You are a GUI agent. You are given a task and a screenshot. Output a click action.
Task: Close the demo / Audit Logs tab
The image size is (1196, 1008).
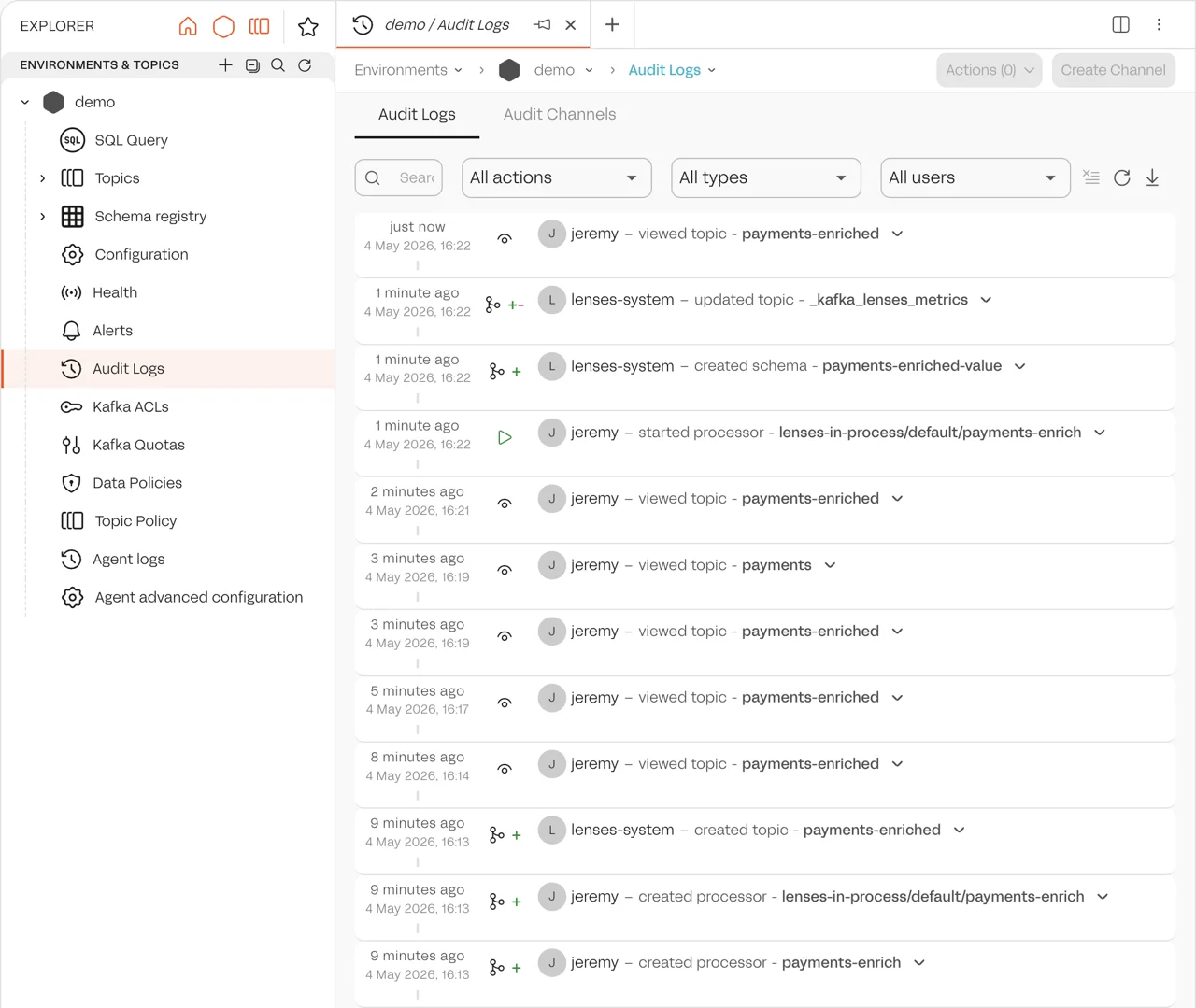pyautogui.click(x=571, y=25)
